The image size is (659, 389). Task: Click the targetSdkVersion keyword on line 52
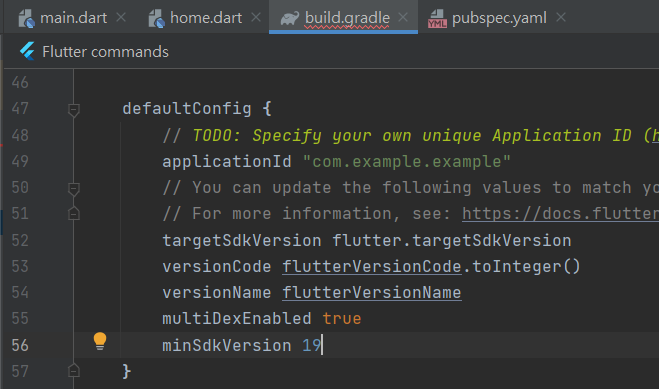click(242, 241)
